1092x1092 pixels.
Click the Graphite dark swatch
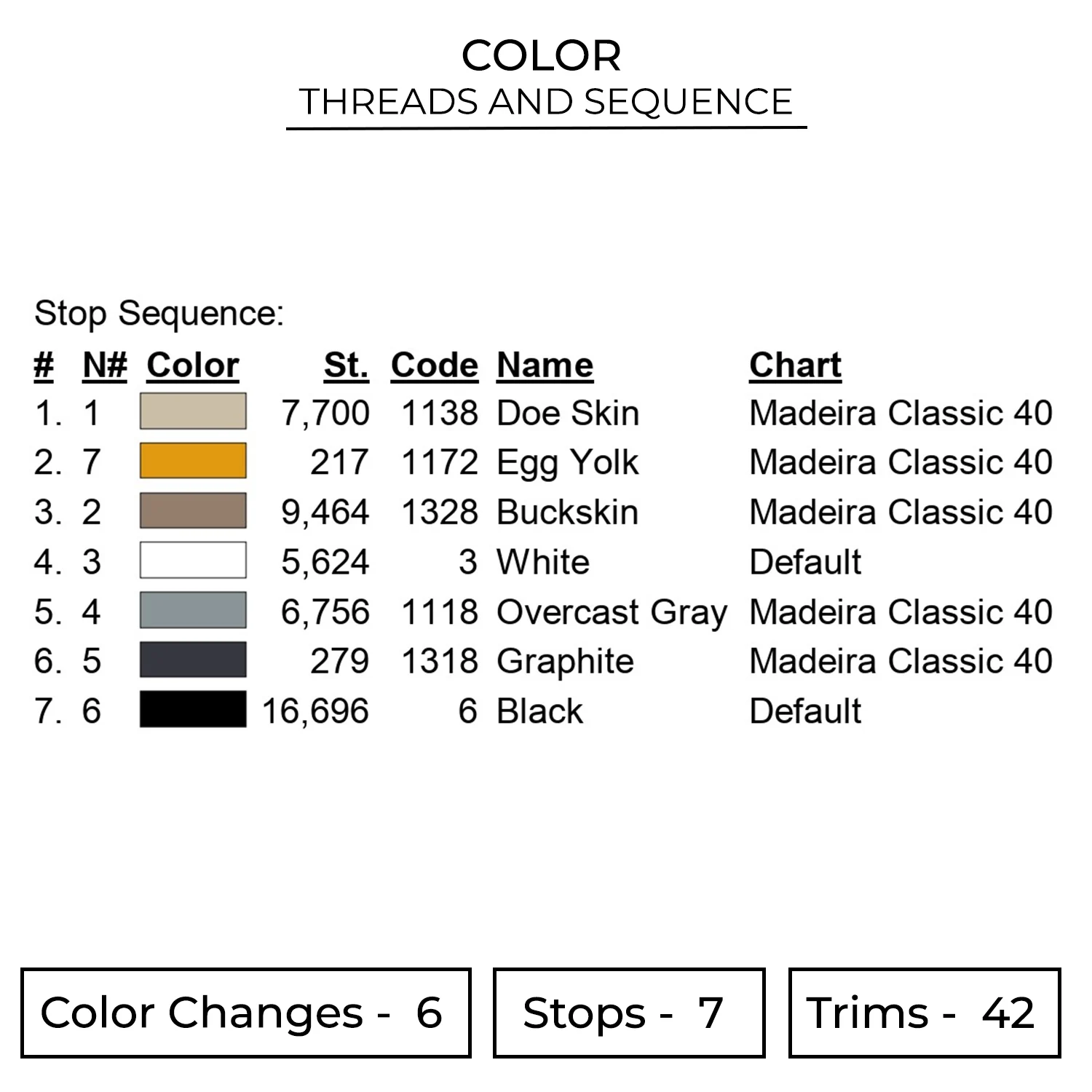coord(193,660)
